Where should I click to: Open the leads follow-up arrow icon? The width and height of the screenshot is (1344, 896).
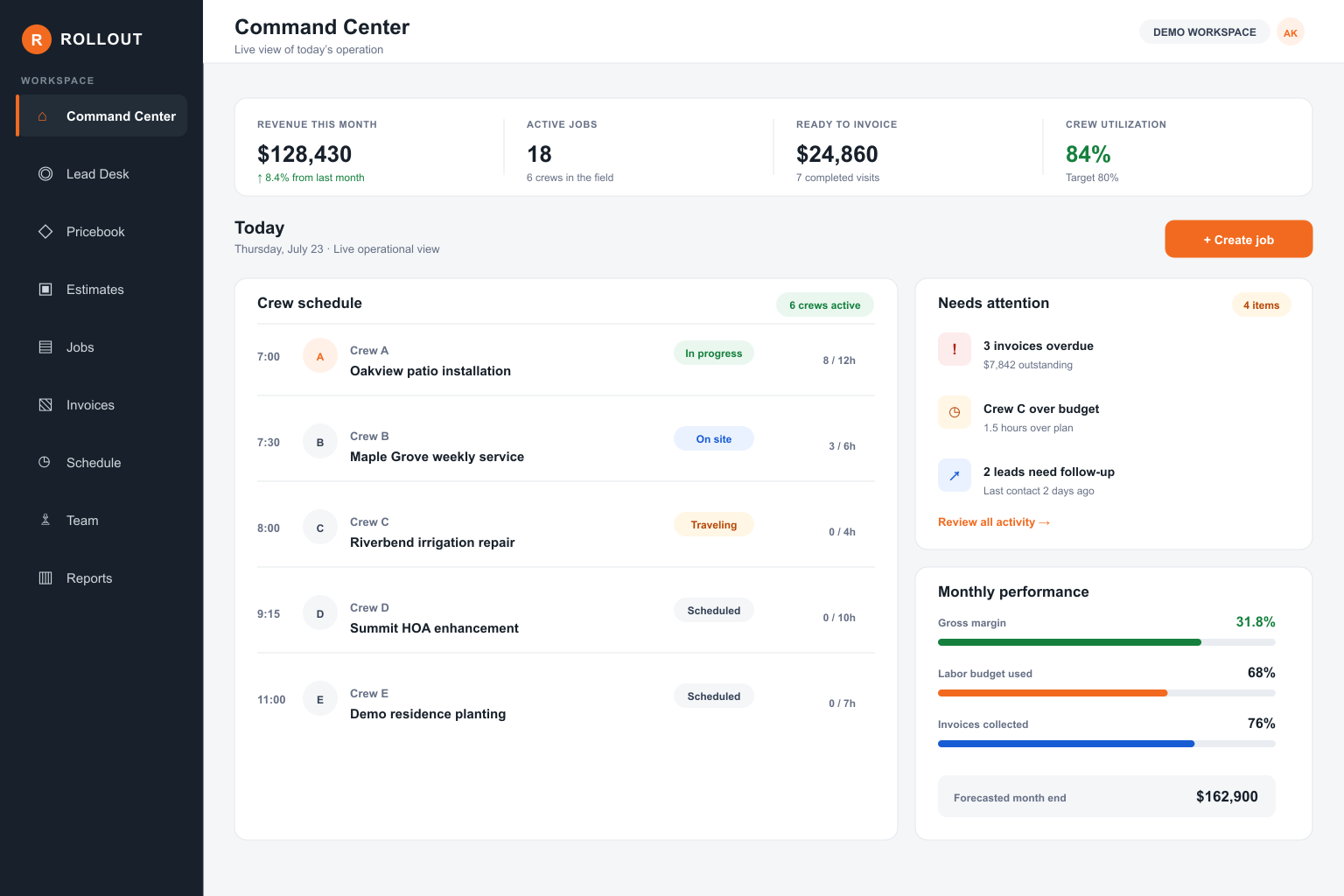pos(955,475)
